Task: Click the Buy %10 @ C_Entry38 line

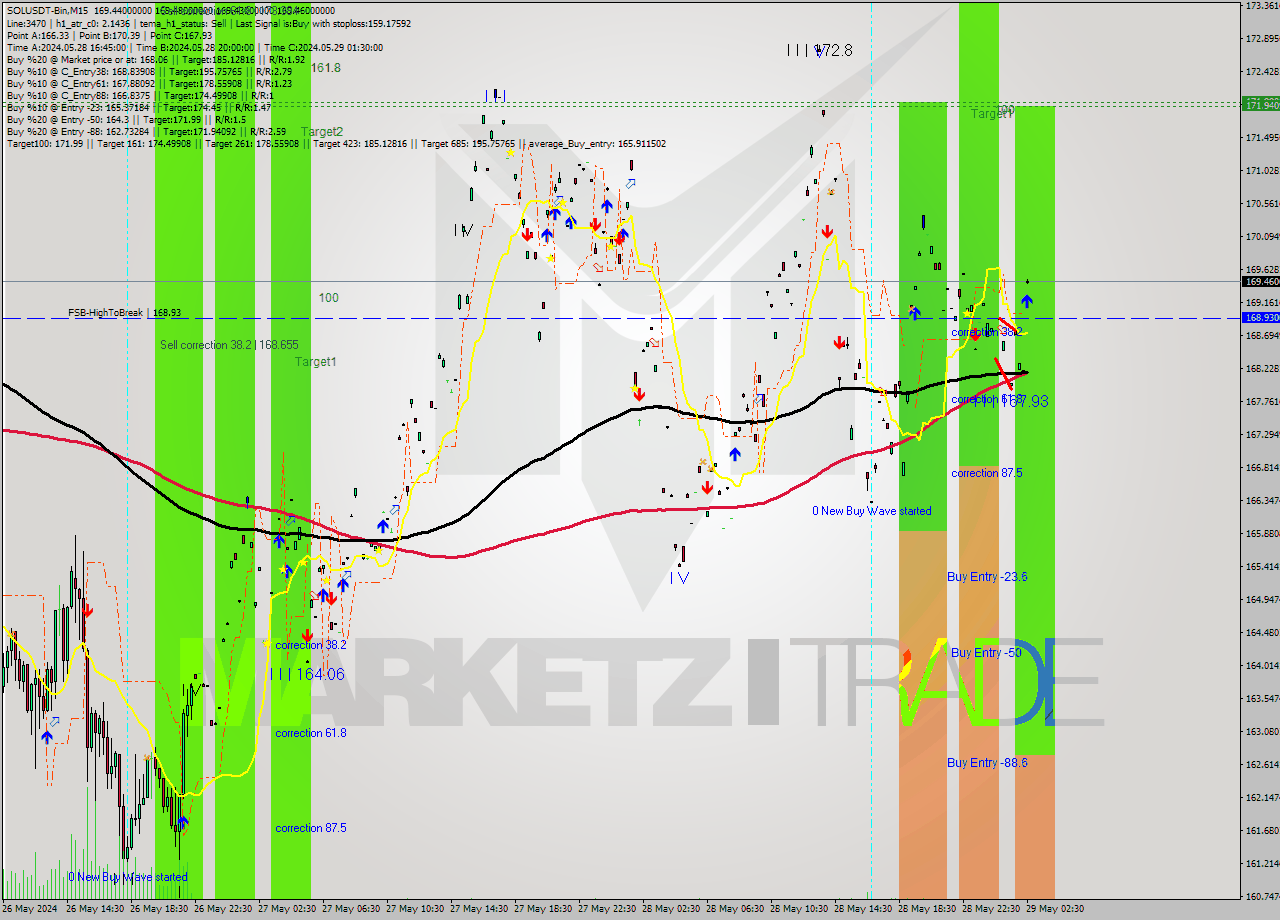Action: [x=148, y=71]
